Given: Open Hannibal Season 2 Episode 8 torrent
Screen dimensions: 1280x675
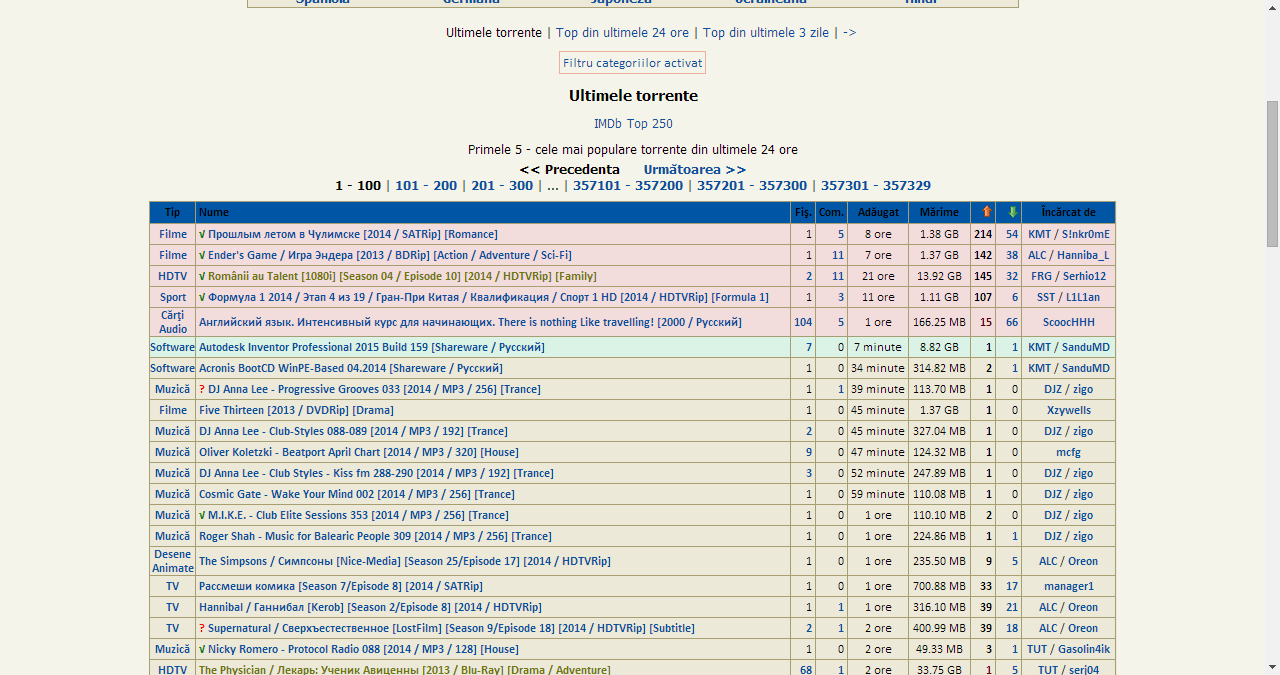Looking at the screenshot, I should [x=370, y=607].
